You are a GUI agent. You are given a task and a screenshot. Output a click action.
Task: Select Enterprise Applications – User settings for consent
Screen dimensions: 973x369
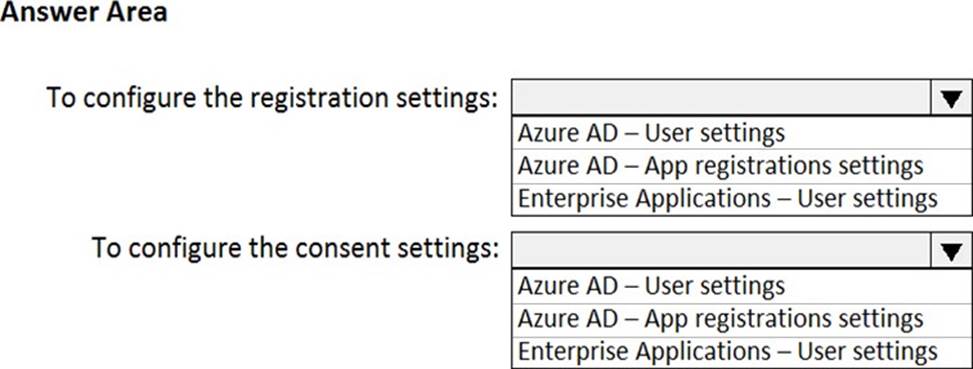(741, 352)
